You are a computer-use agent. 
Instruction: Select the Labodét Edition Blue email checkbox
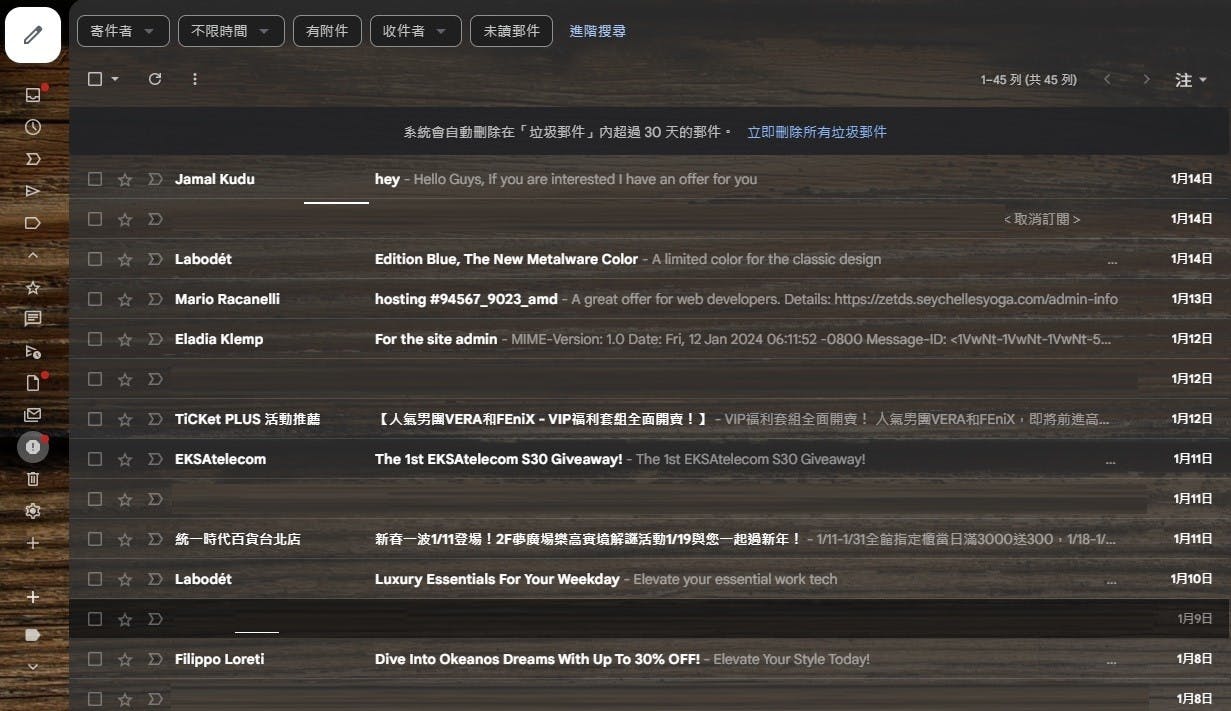coord(95,259)
